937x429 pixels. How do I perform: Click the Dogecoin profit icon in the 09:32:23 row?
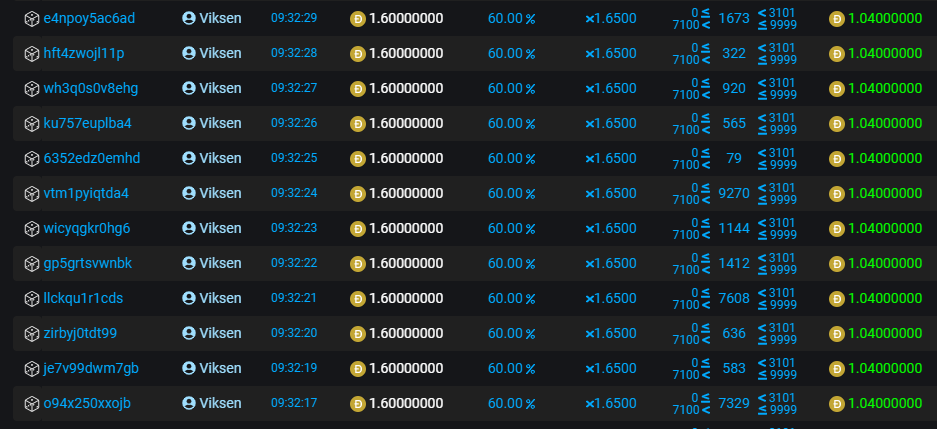click(837, 229)
